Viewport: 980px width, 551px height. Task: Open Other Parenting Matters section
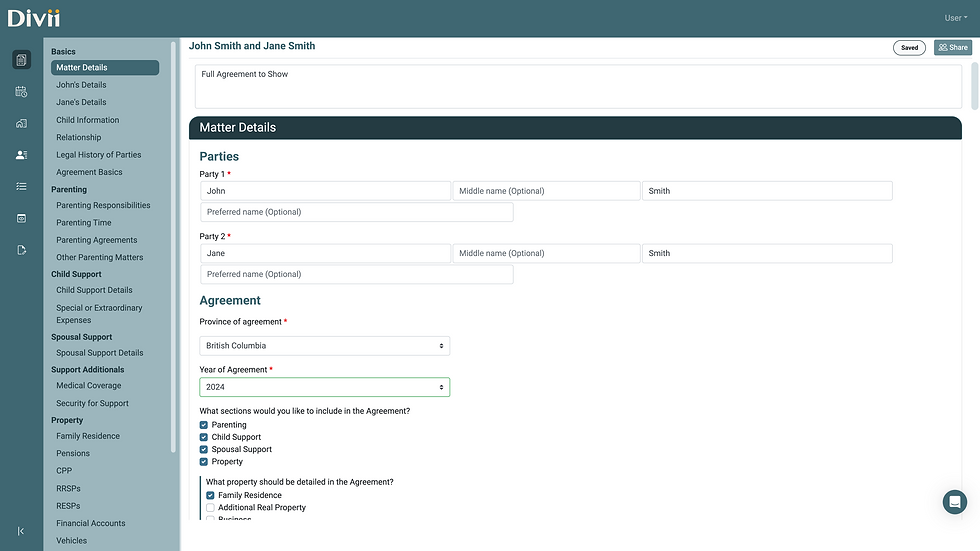click(x=100, y=257)
